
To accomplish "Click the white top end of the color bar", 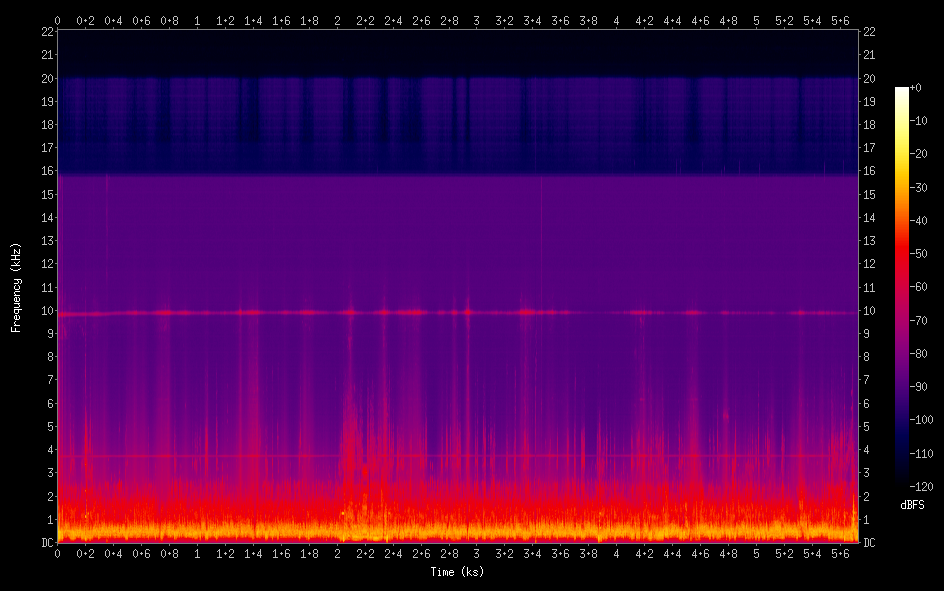I will pyautogui.click(x=902, y=90).
